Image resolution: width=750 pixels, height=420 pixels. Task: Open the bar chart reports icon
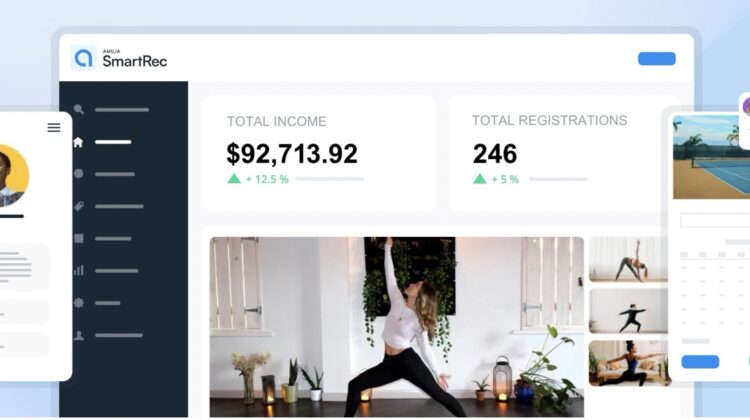pyautogui.click(x=79, y=270)
